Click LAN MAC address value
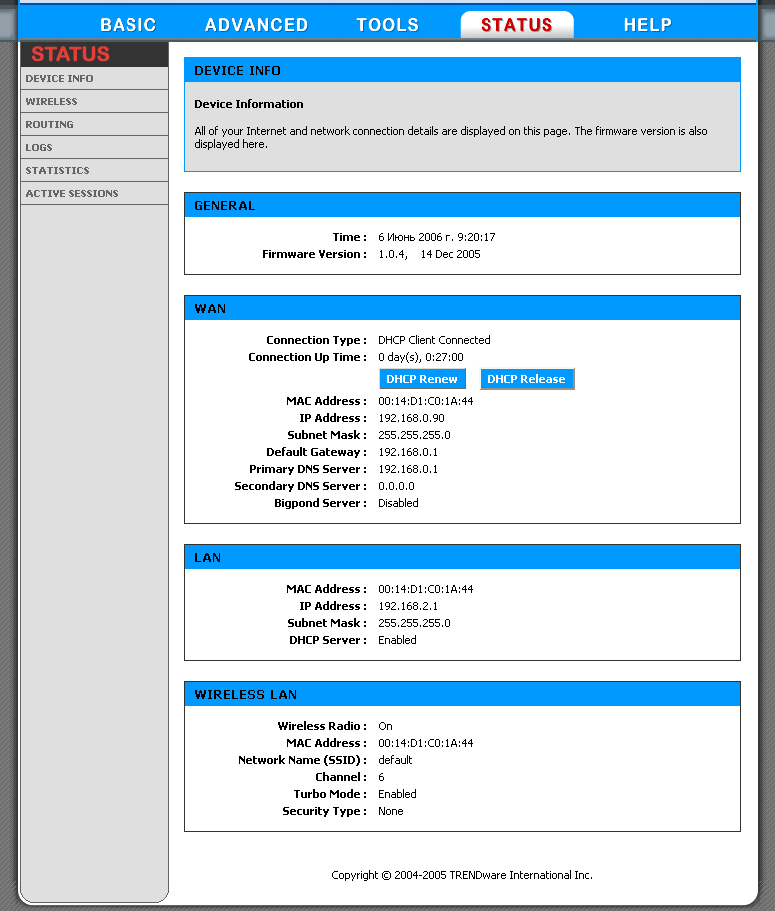 pyautogui.click(x=425, y=589)
